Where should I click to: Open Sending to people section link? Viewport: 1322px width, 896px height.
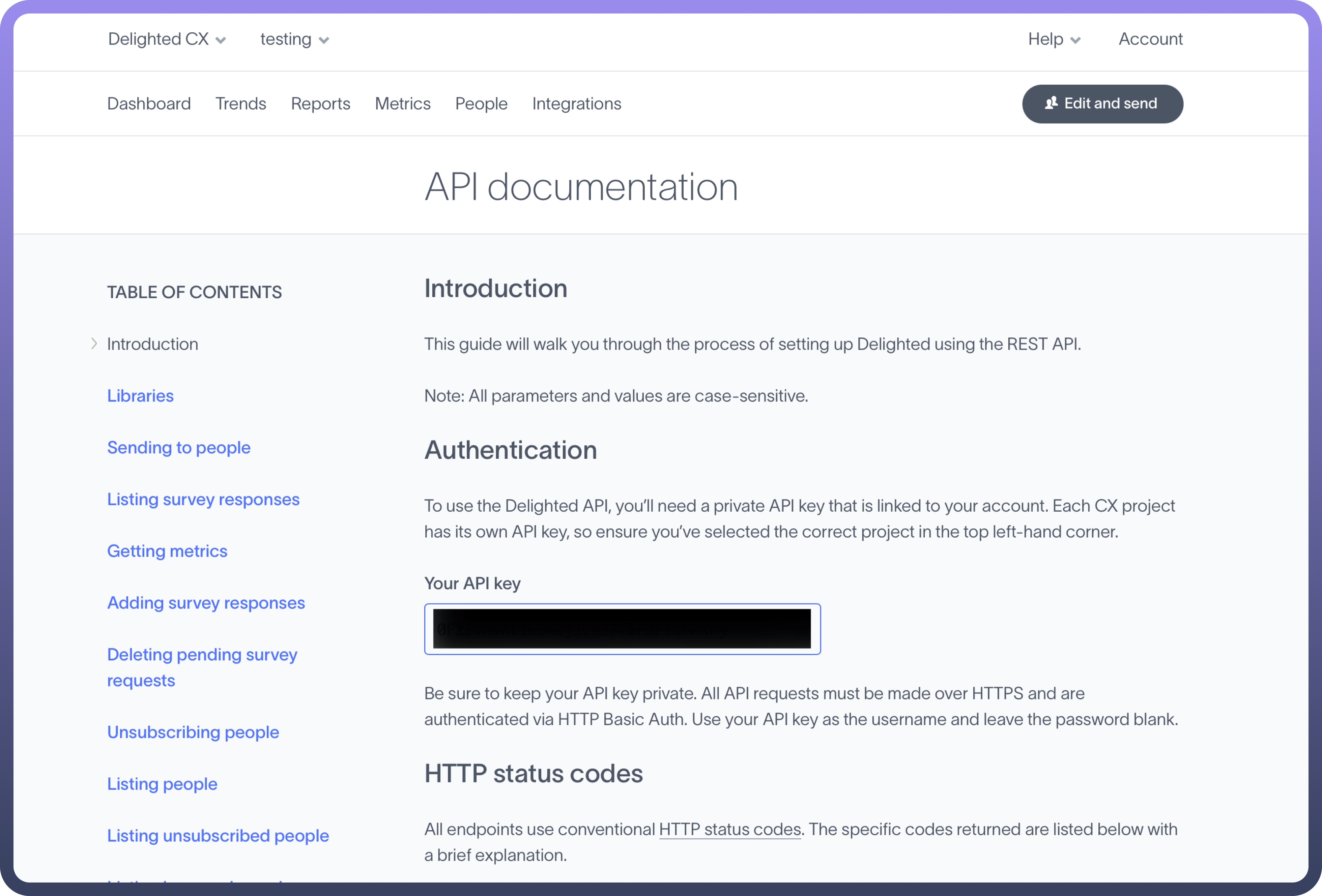pyautogui.click(x=179, y=447)
